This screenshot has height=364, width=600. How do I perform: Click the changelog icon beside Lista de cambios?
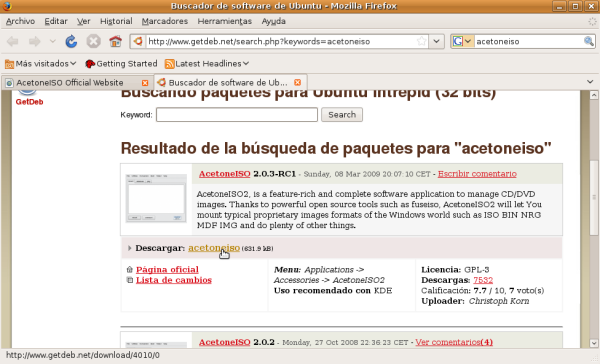point(130,280)
